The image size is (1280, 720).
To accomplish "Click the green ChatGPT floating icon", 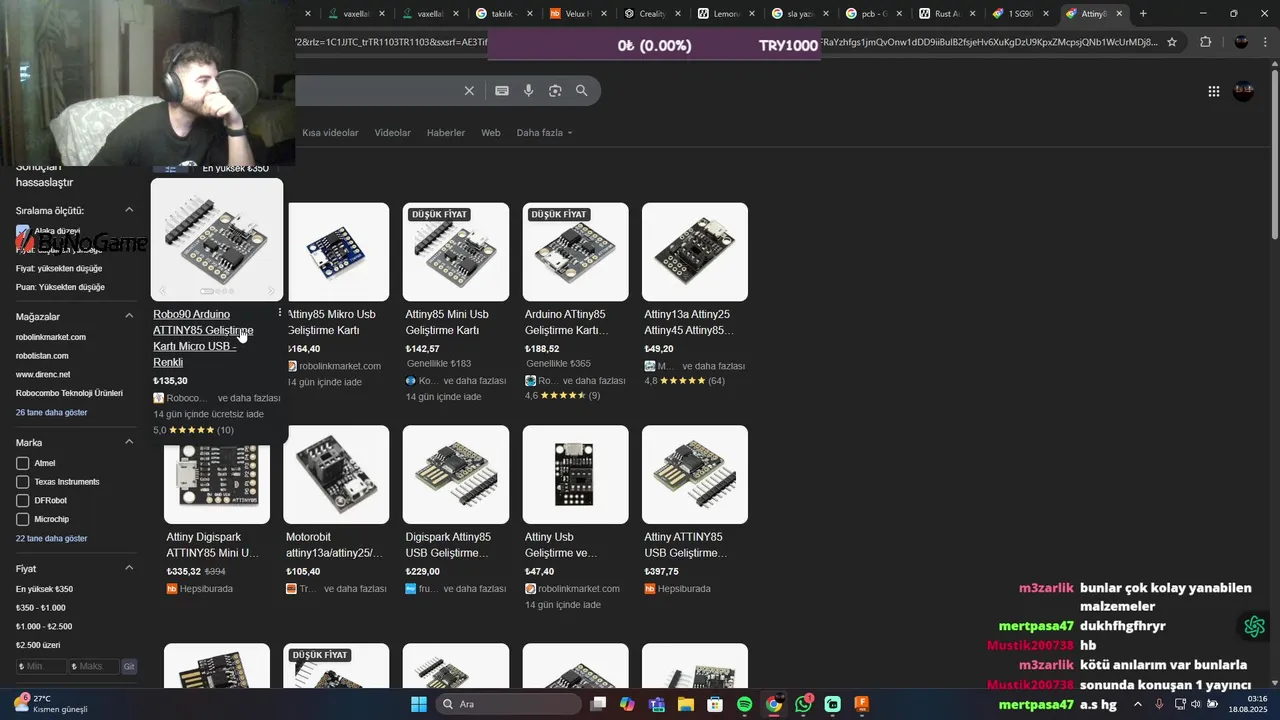I will pyautogui.click(x=1254, y=627).
